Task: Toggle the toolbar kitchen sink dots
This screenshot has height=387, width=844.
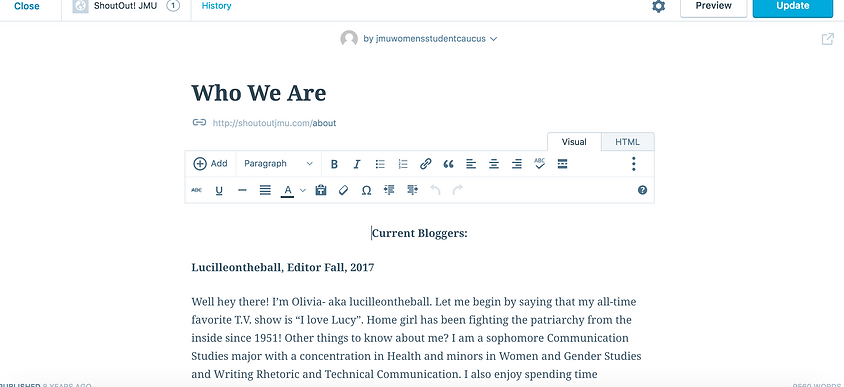Action: [634, 164]
